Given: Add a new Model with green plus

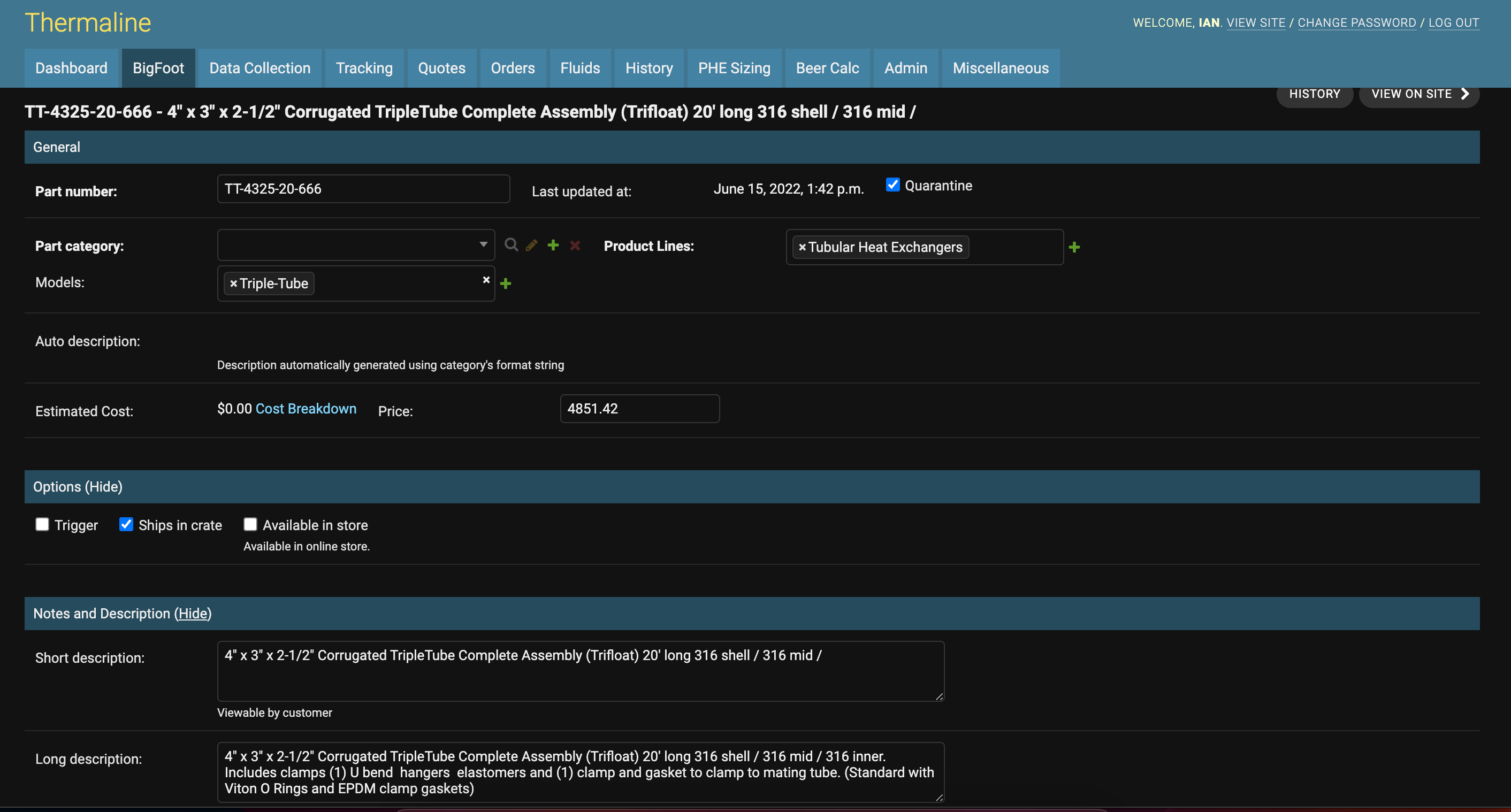Looking at the screenshot, I should [x=506, y=284].
